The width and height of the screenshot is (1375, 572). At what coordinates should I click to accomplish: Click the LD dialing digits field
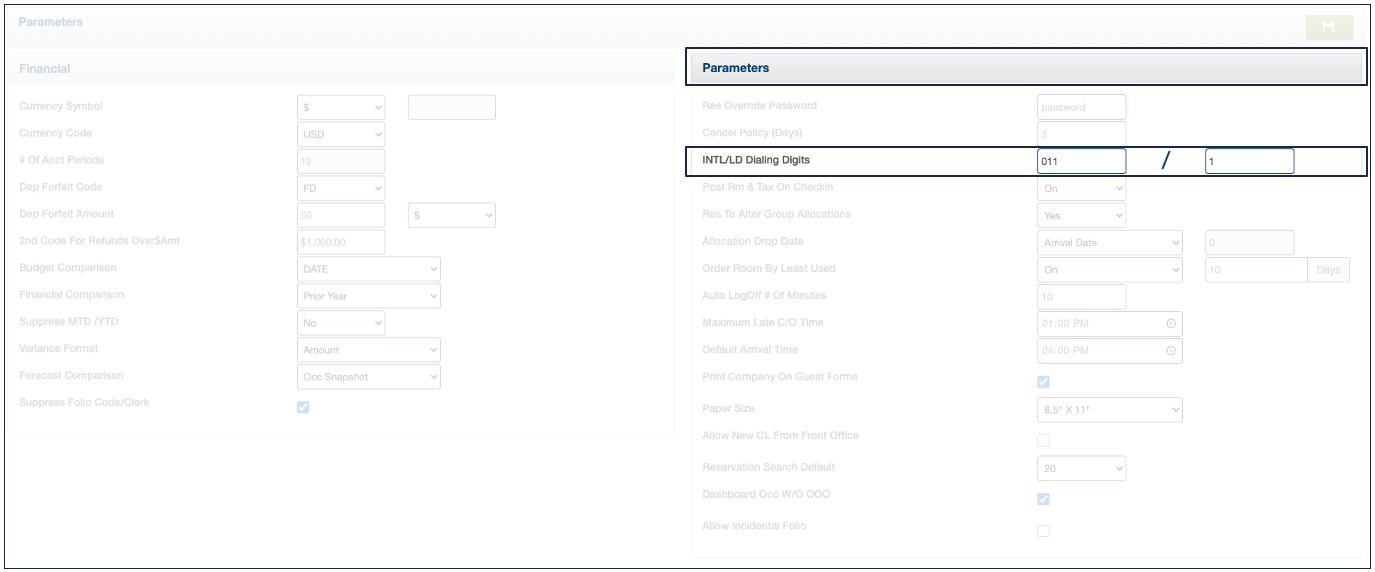tap(1249, 161)
